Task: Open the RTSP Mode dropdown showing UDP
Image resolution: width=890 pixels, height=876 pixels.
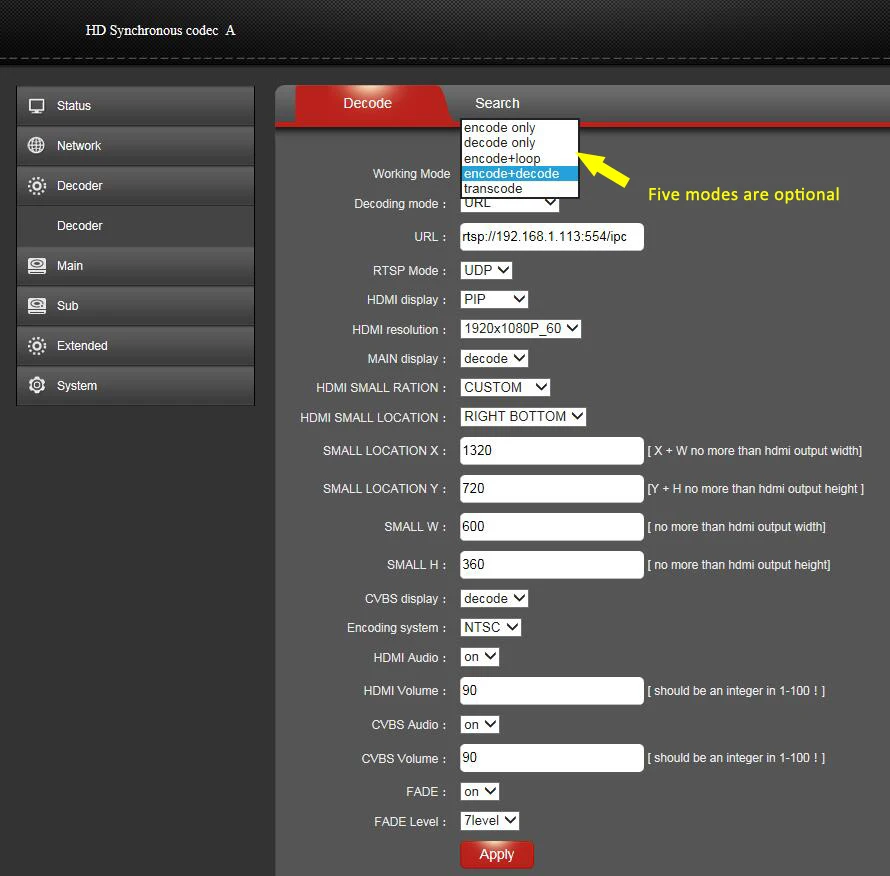Action: click(486, 270)
